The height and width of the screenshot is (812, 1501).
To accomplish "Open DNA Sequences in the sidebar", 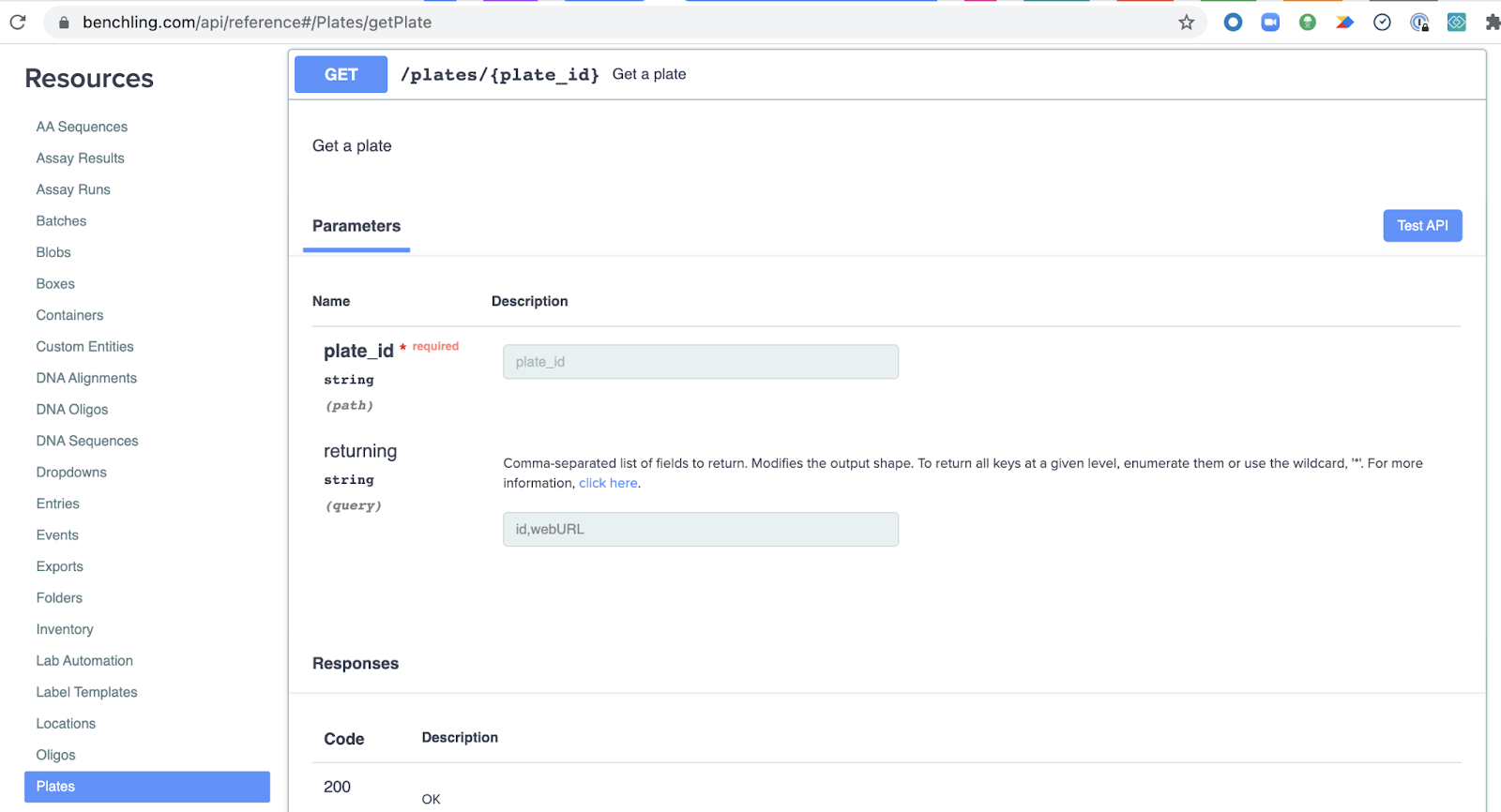I will click(87, 441).
